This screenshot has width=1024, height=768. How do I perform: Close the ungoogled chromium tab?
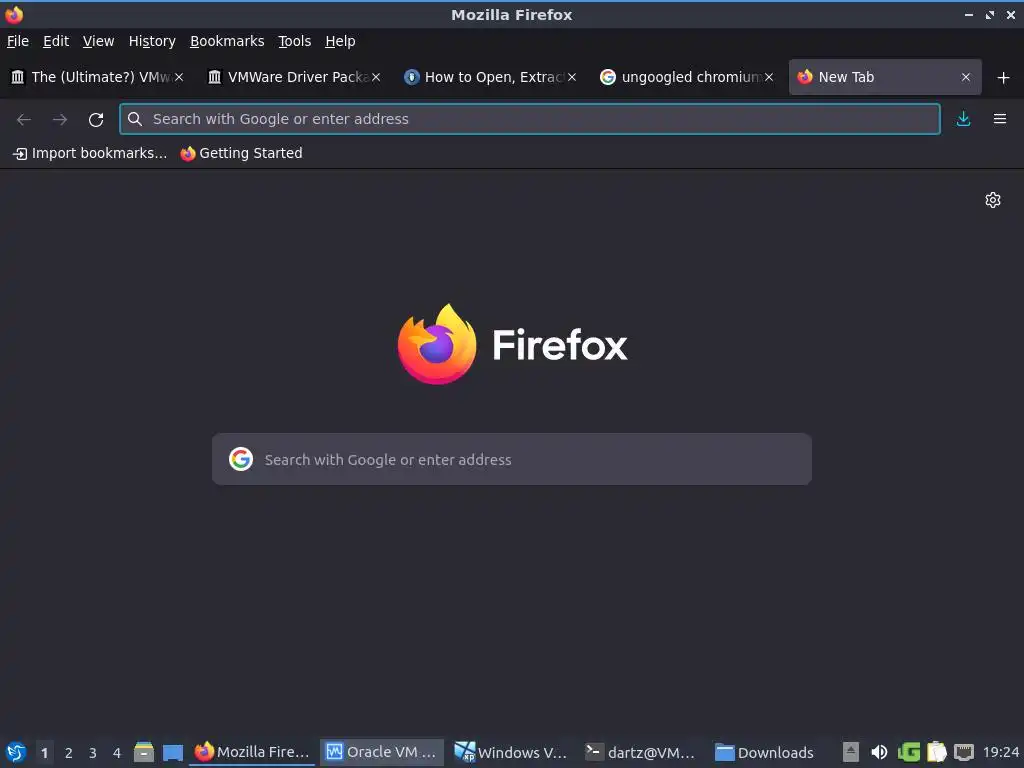[x=769, y=77]
